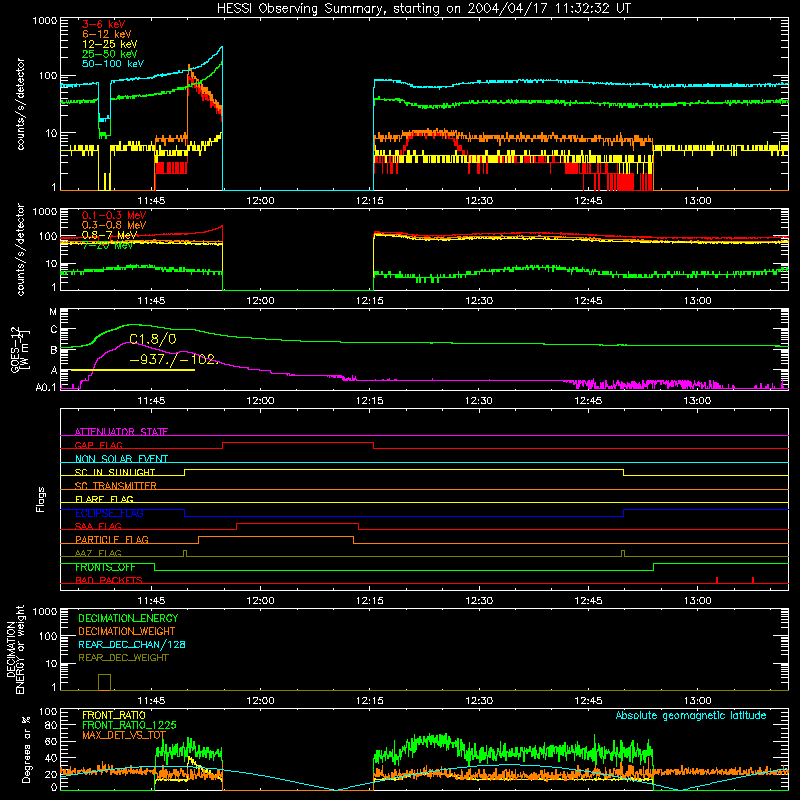Click '11:45' under the Flags panel
The width and height of the screenshot is (800, 800).
pos(151,601)
